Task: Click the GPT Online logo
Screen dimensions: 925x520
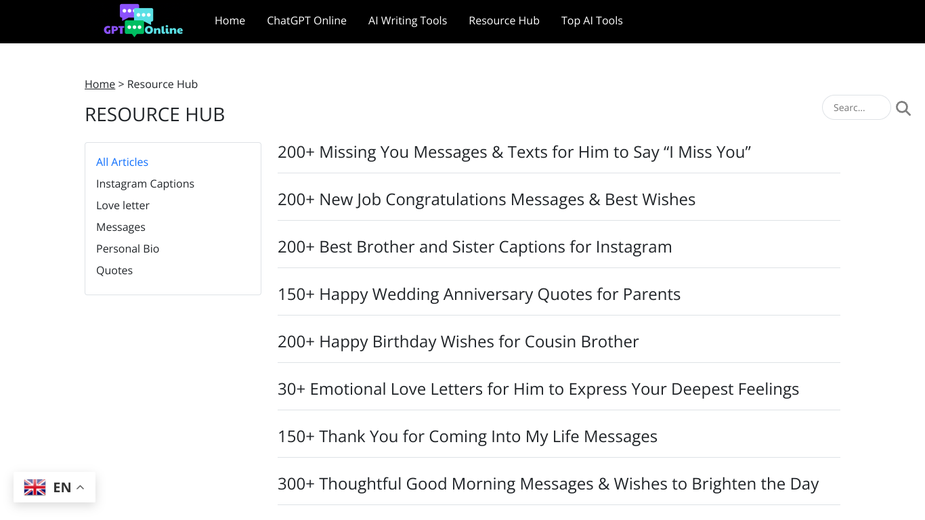Action: click(x=143, y=21)
